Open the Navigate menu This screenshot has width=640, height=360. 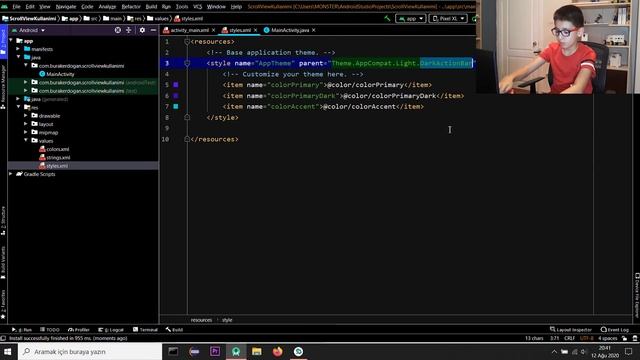[x=66, y=7]
